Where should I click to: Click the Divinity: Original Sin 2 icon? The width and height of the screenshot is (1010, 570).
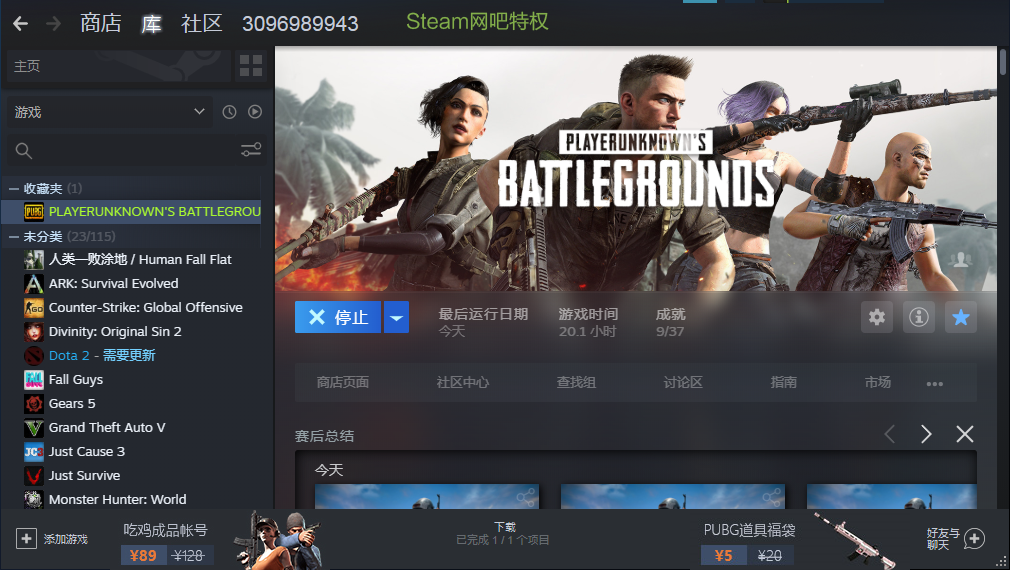coord(33,332)
